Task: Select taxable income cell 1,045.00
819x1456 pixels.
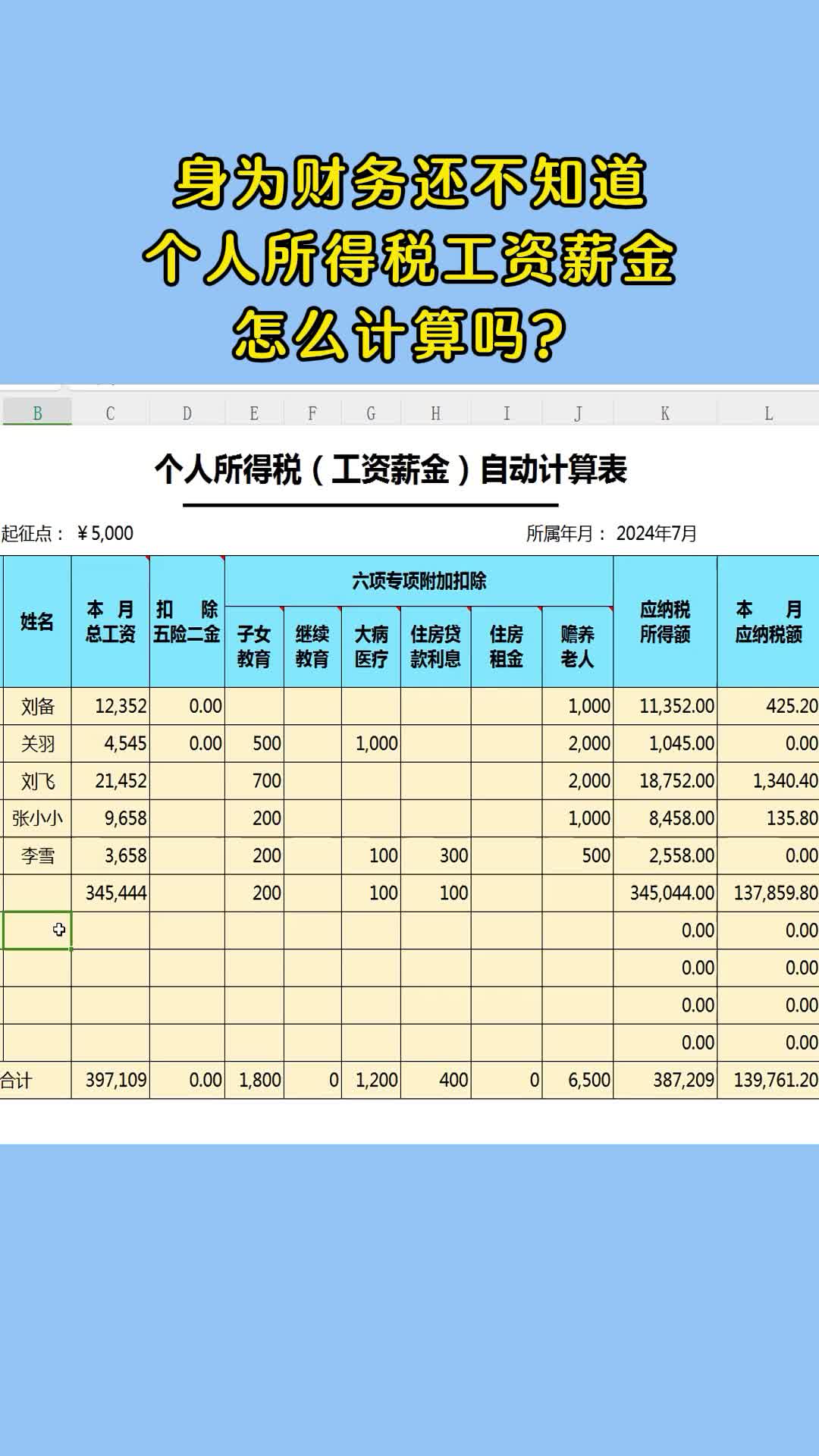Action: pos(665,743)
